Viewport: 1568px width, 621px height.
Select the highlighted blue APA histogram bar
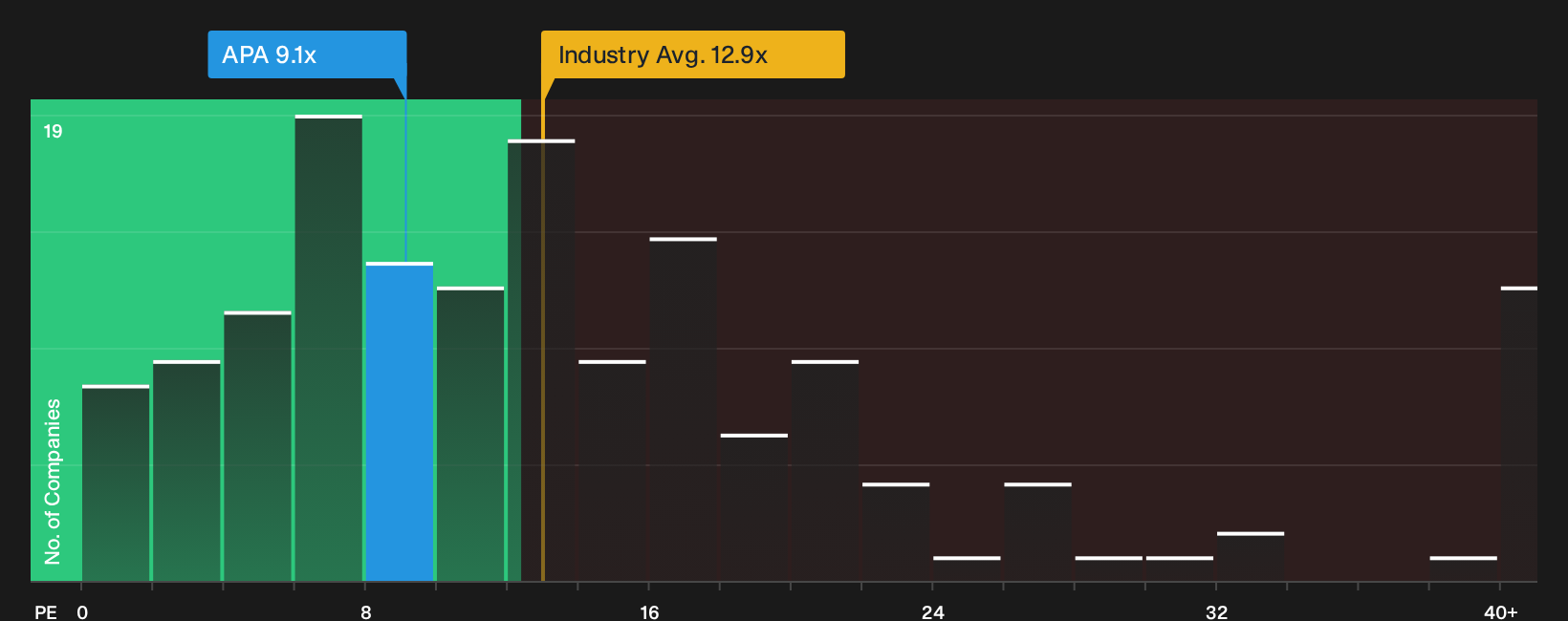click(x=400, y=421)
